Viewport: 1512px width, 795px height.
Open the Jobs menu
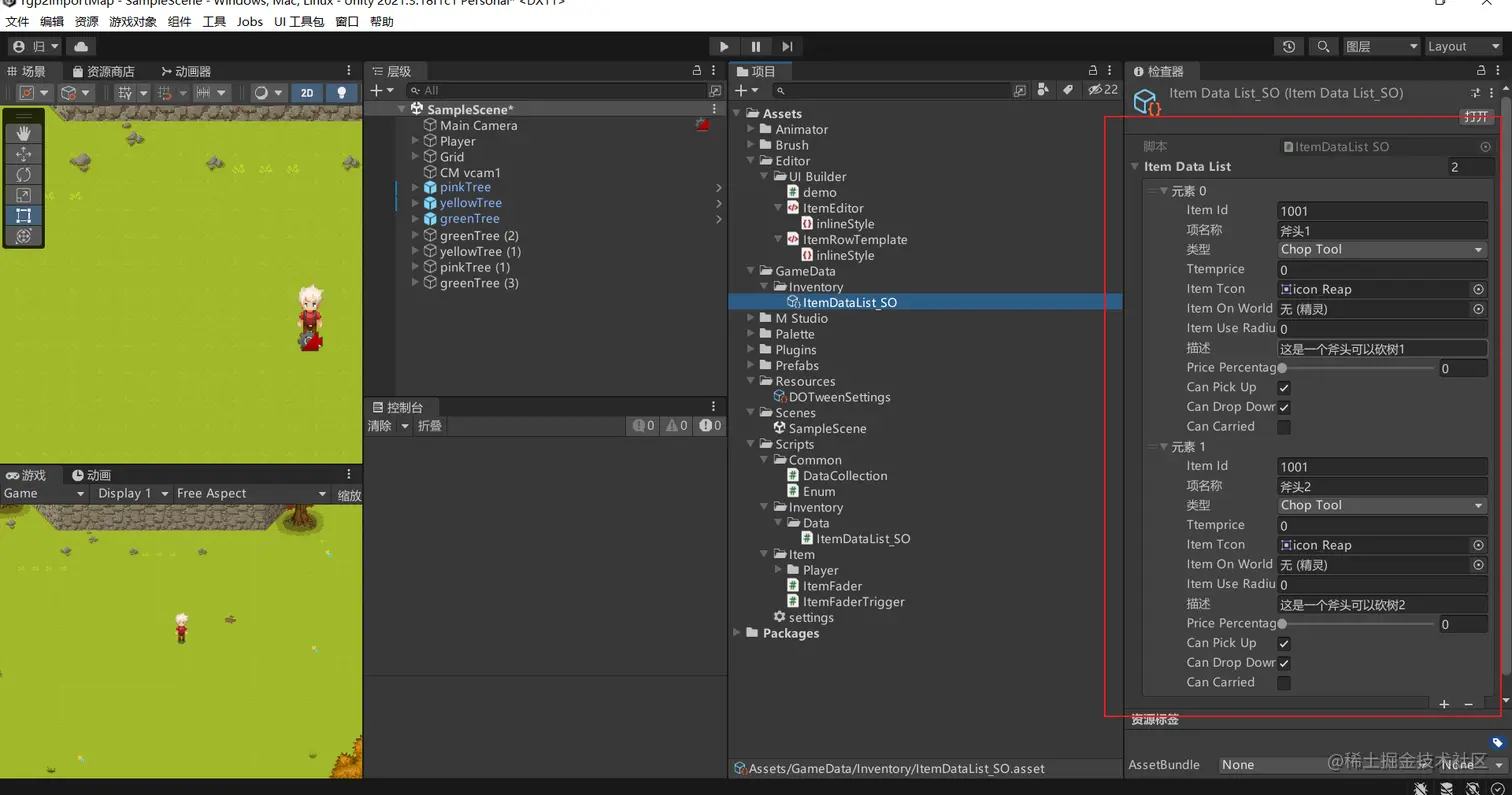(250, 21)
